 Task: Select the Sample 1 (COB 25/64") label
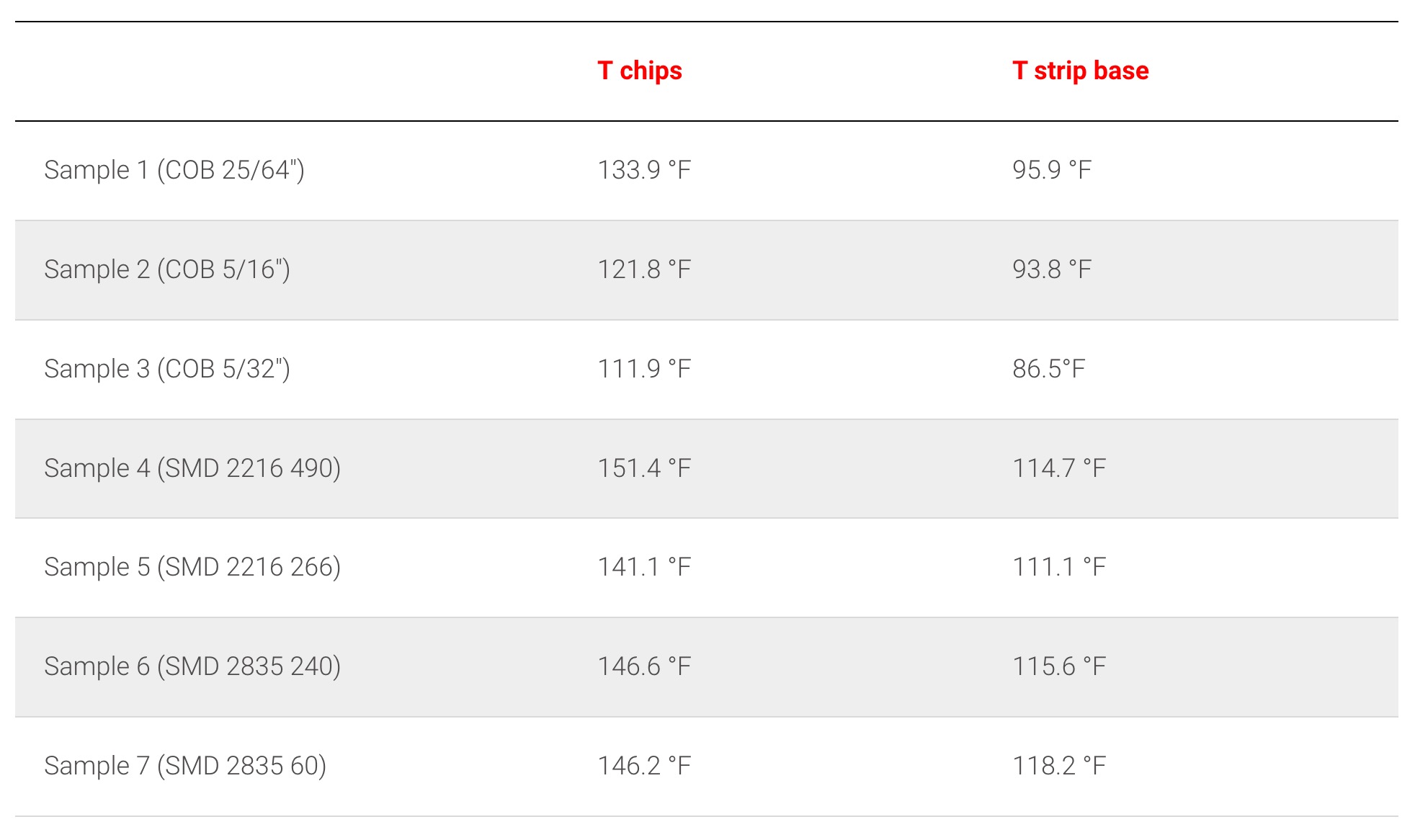click(x=174, y=170)
